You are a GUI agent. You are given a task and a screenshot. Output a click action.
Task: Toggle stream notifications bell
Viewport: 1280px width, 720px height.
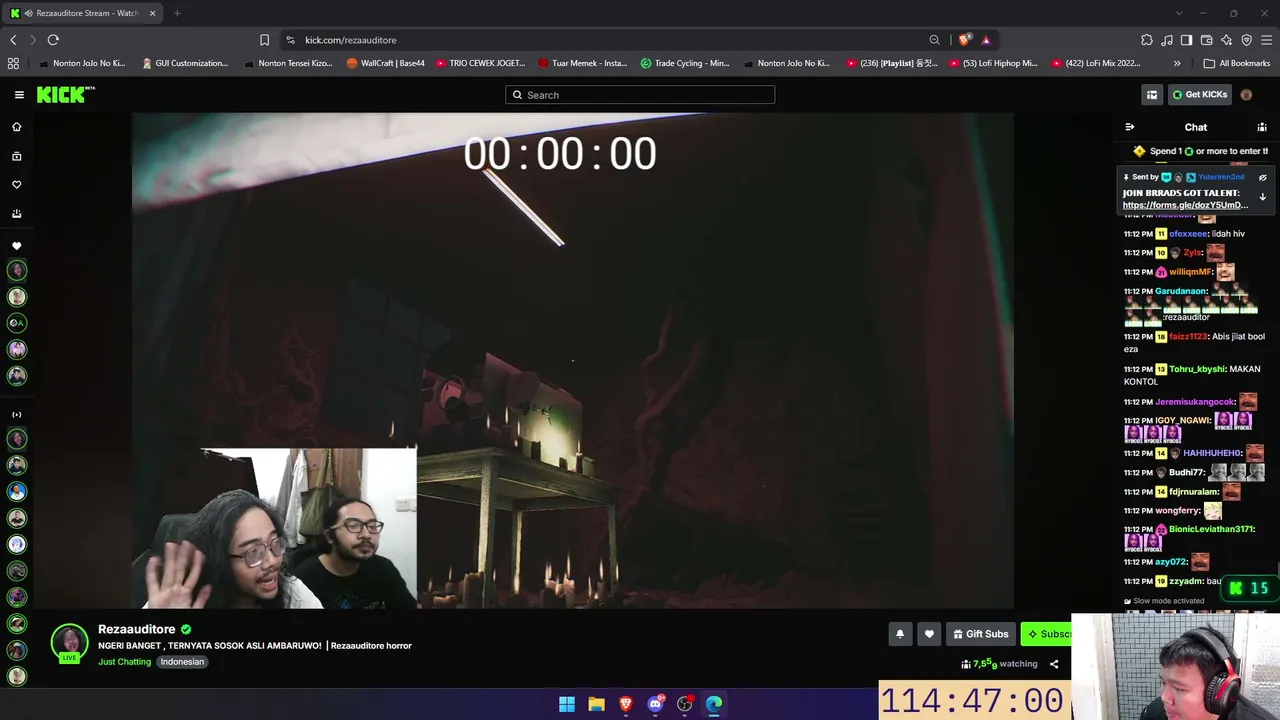[900, 634]
